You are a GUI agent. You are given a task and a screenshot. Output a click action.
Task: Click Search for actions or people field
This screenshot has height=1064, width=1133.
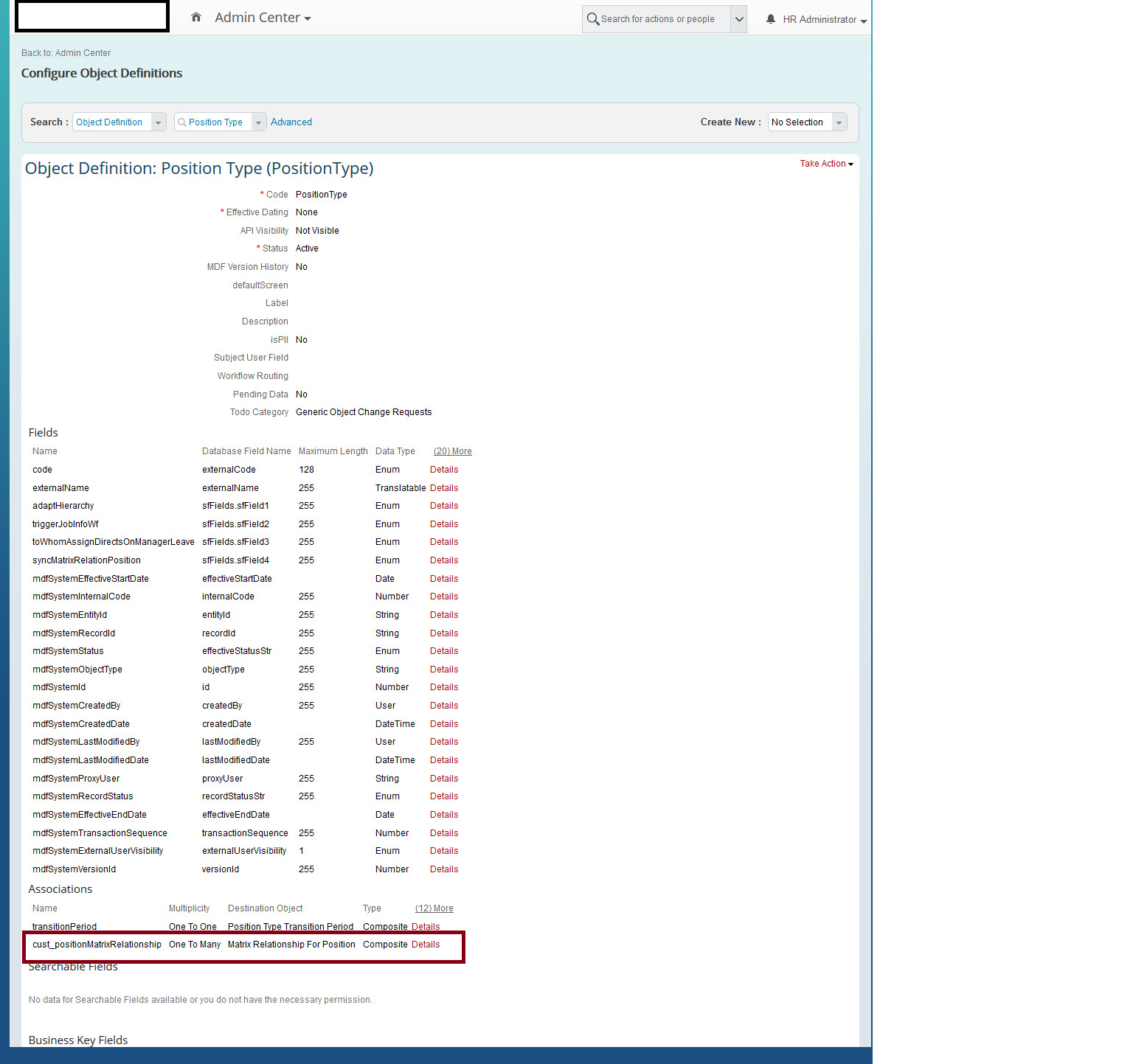[658, 19]
